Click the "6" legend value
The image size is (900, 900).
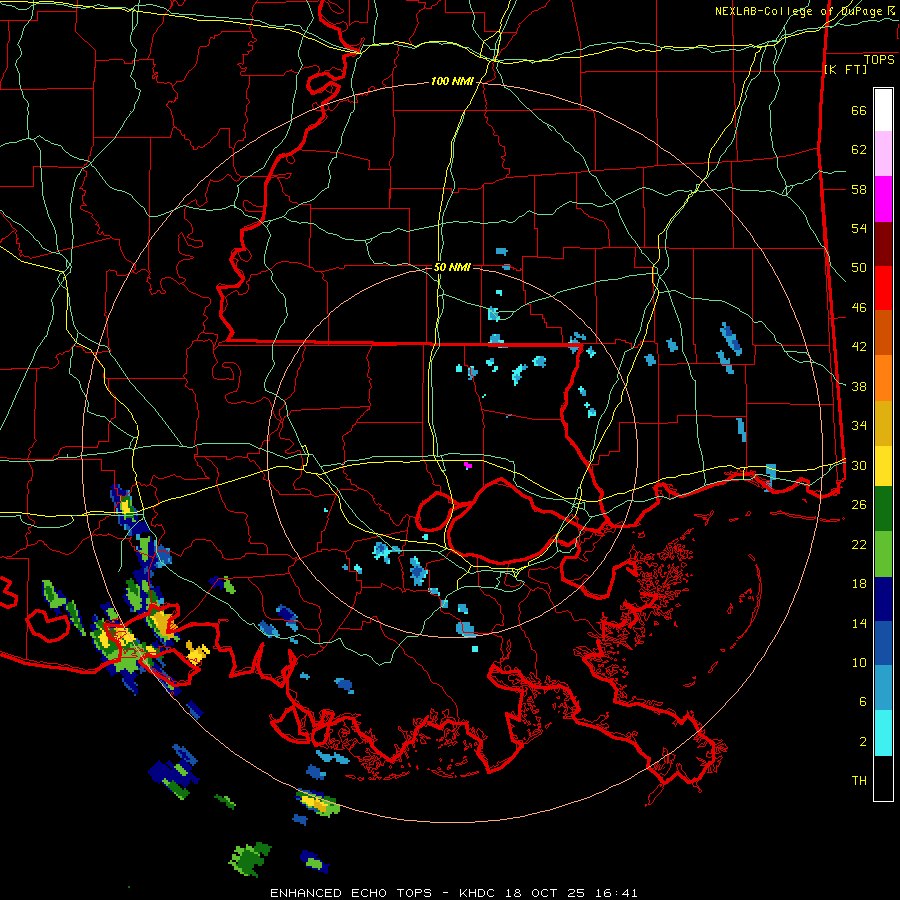click(863, 702)
